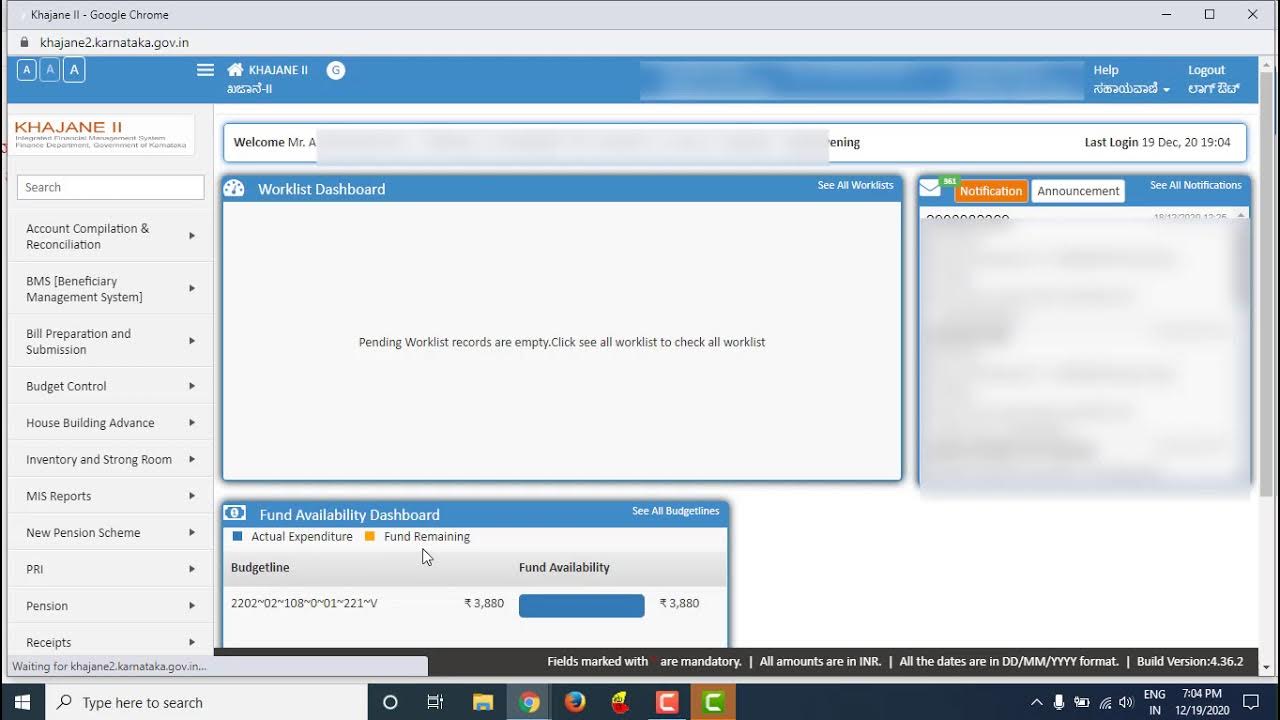Click the browser address bar URL
Viewport: 1280px width, 720px height.
114,43
